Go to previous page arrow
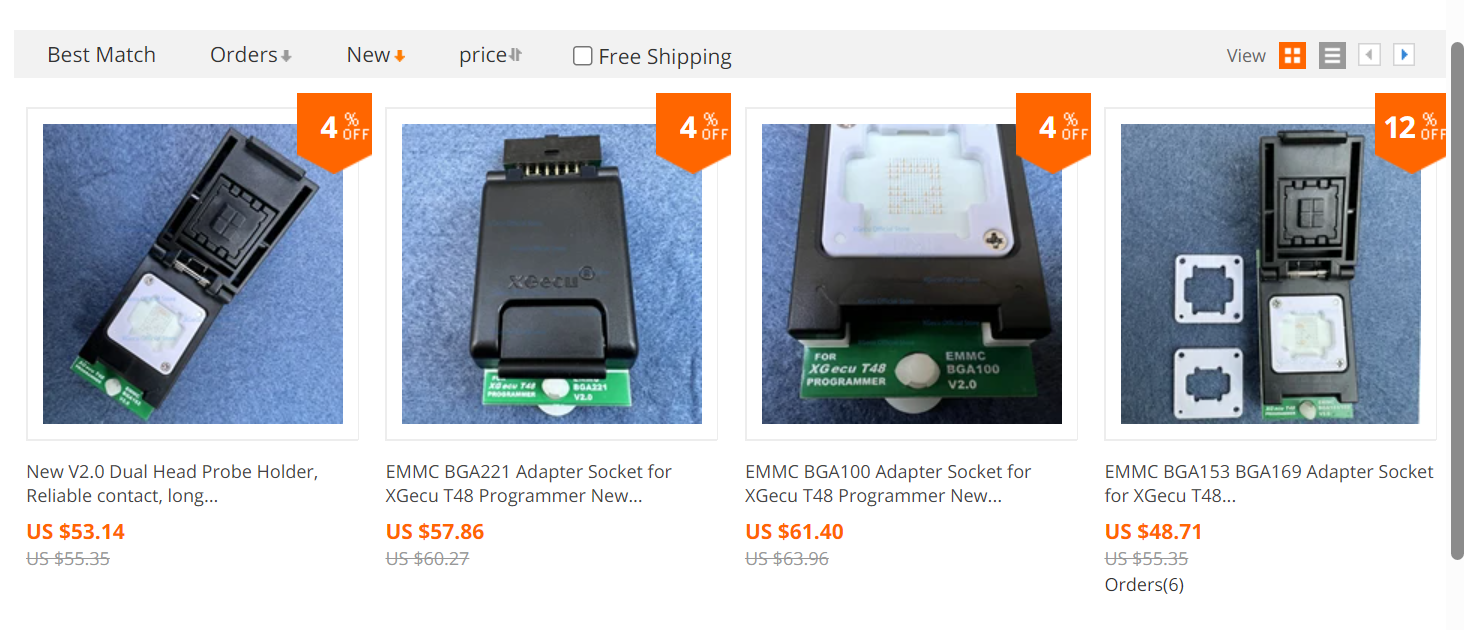Screen dimensions: 1464x630 1369,55
